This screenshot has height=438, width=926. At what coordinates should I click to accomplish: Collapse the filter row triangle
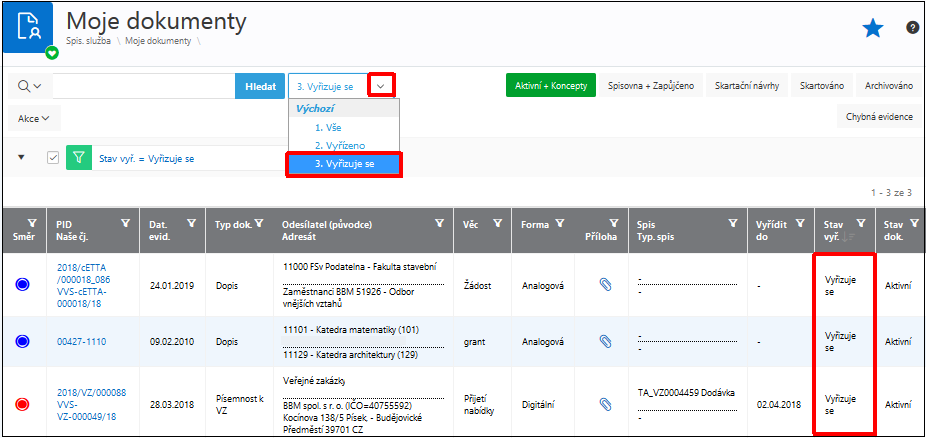[21, 157]
